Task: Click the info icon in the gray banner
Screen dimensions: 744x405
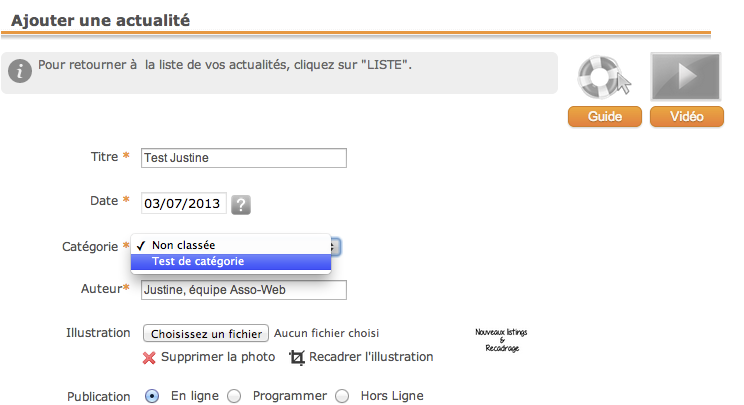Action: [x=20, y=71]
